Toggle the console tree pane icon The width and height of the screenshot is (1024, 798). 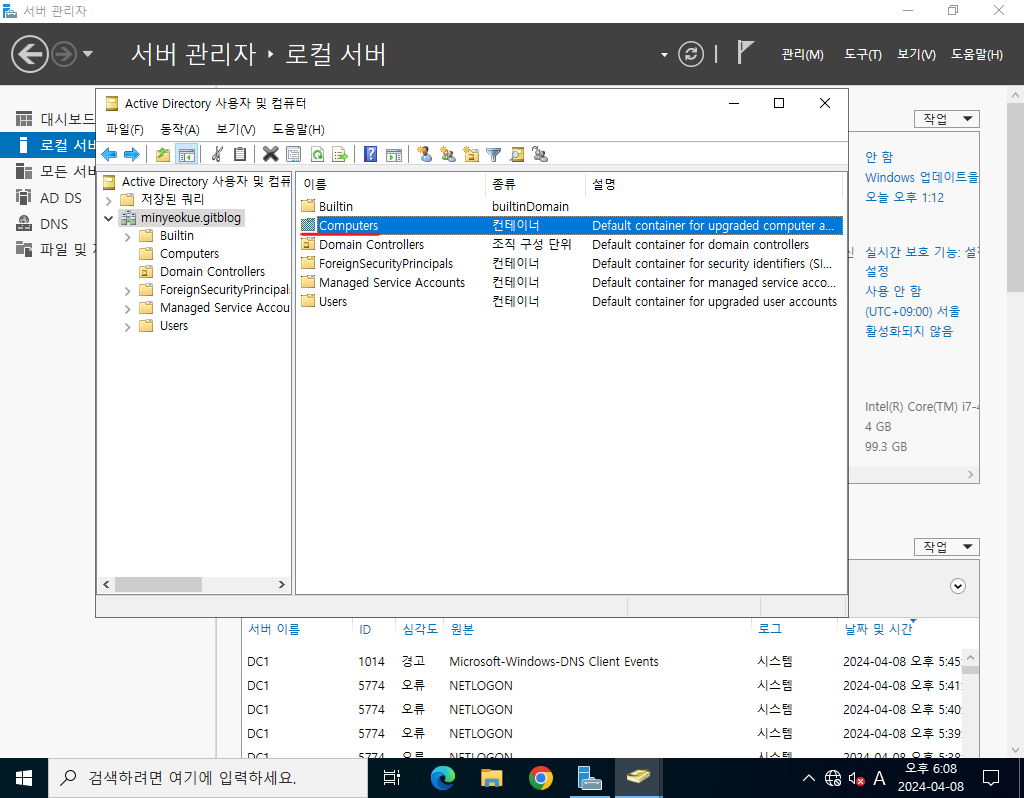pyautogui.click(x=187, y=155)
